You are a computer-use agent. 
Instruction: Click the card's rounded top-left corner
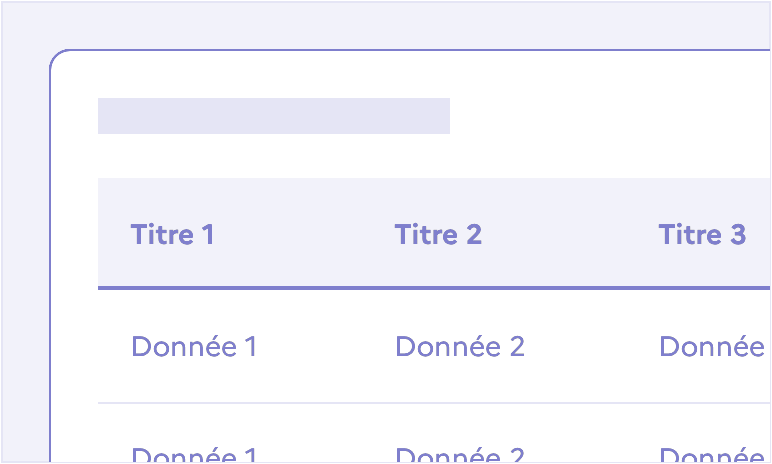[57, 56]
